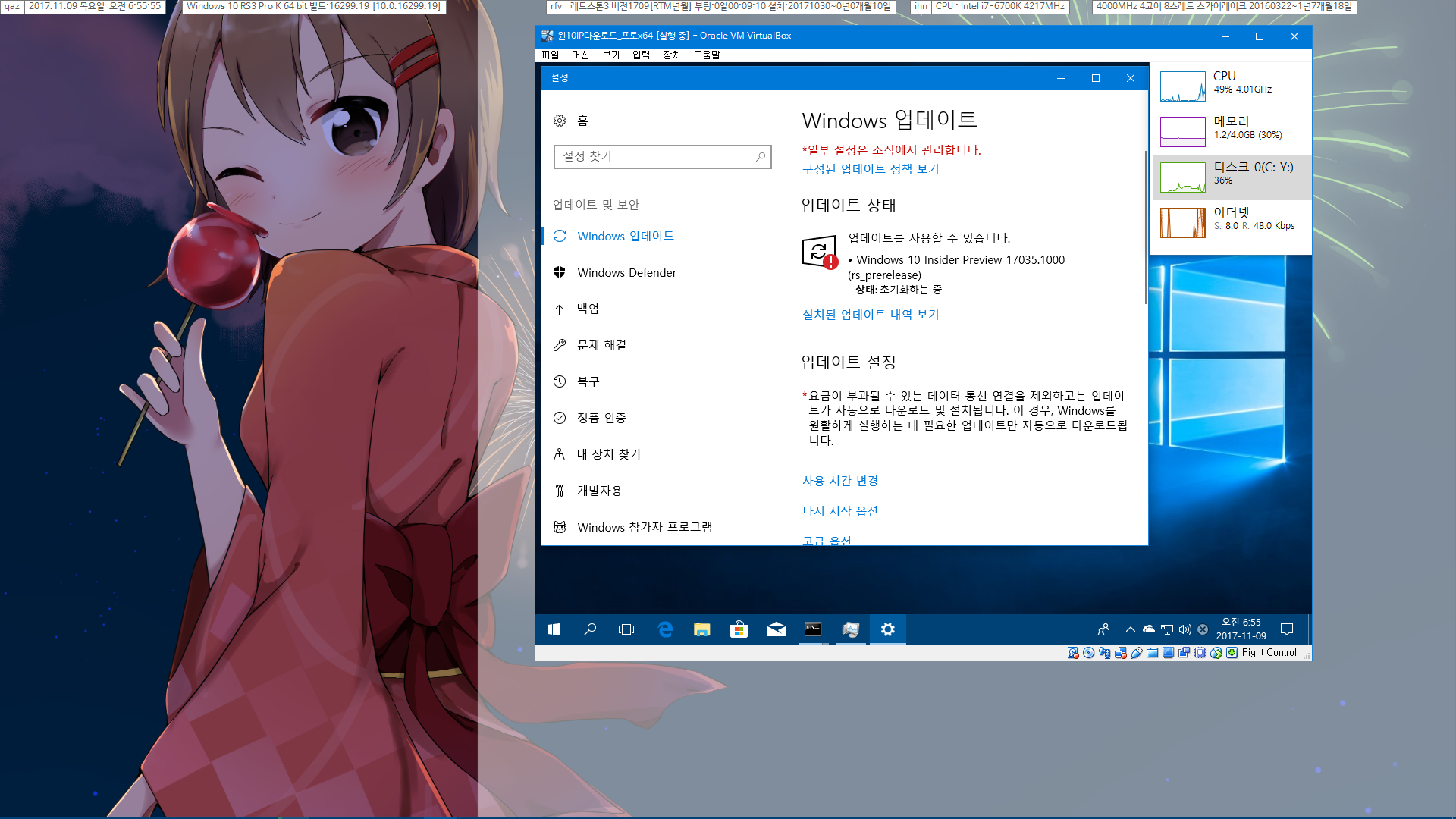The width and height of the screenshot is (1456, 819).
Task: Click Windows Defender shield icon
Action: tap(560, 272)
